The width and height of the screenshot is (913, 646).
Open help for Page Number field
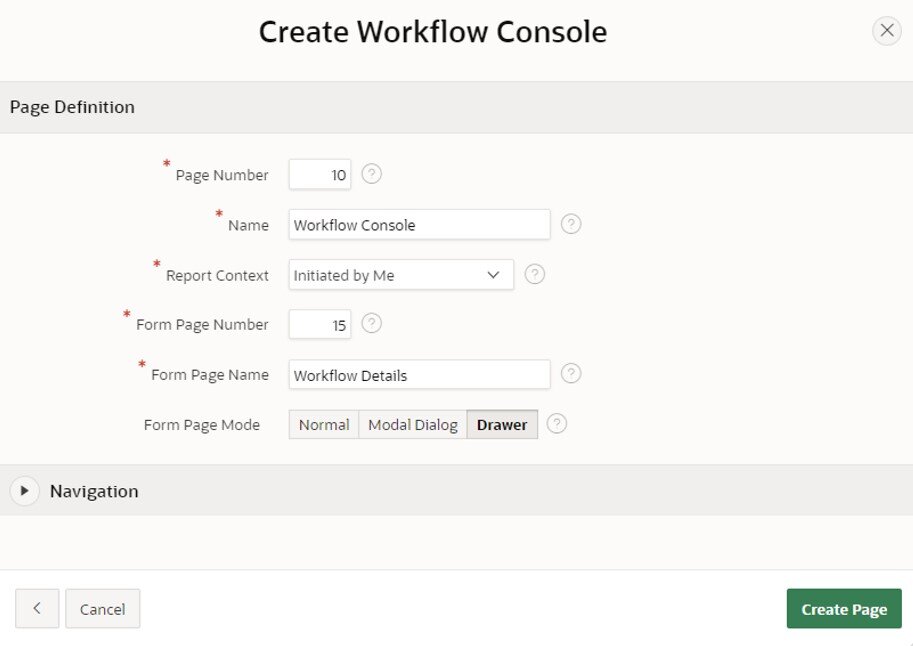pos(371,174)
